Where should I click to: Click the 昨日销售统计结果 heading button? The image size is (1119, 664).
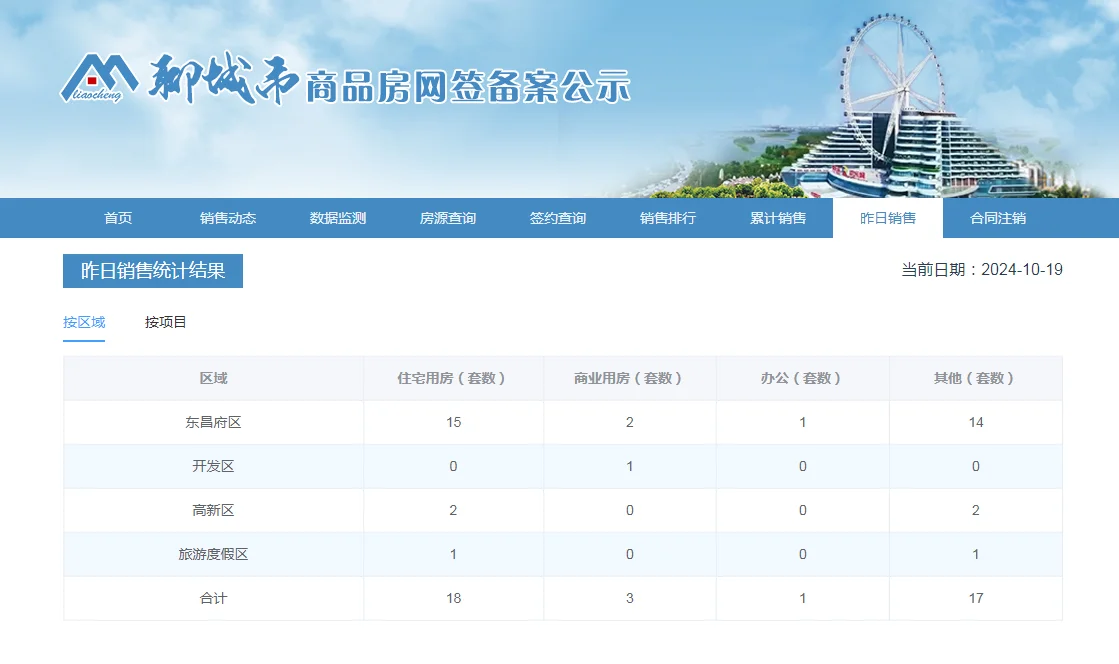tap(153, 271)
